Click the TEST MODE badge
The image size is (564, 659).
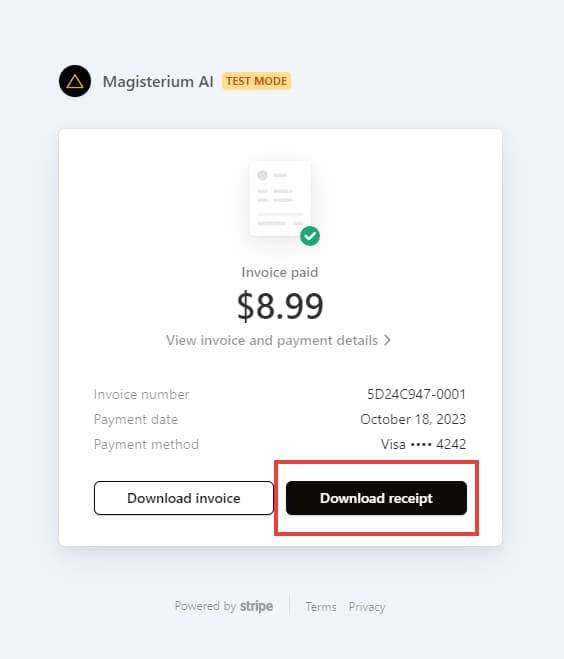point(256,81)
